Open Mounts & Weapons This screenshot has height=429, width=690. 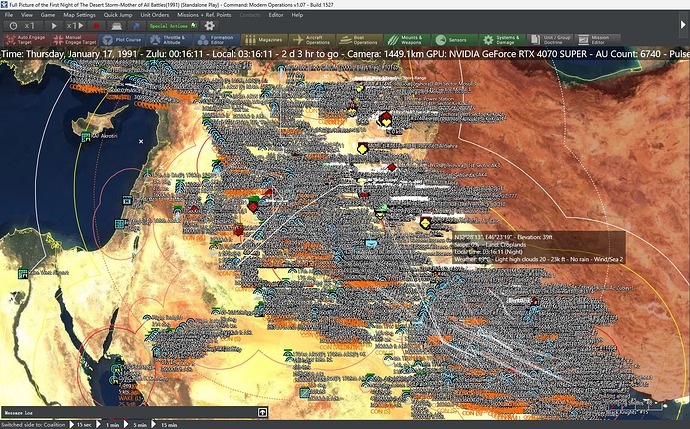407,40
